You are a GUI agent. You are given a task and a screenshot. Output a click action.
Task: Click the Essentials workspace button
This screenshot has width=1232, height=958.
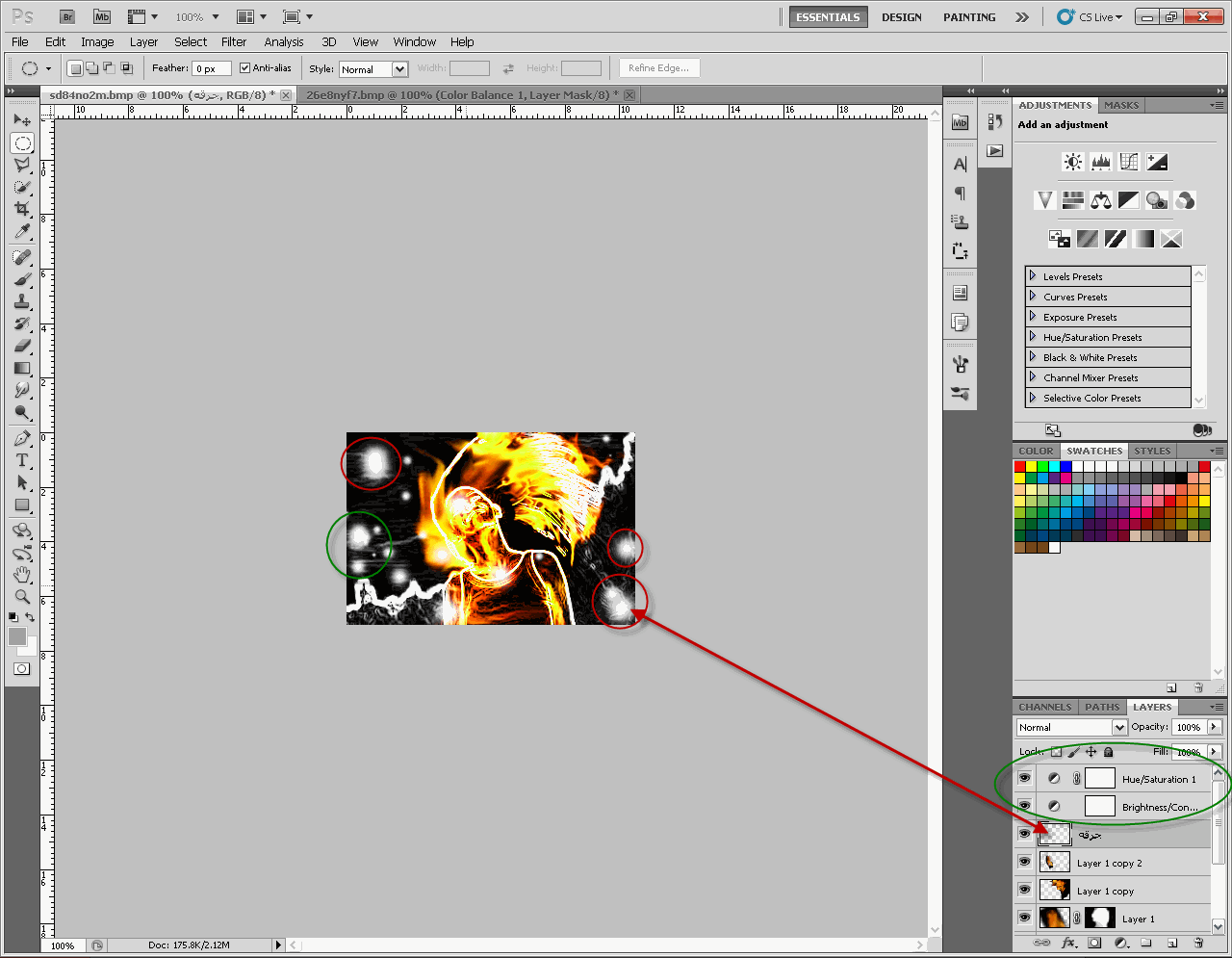(828, 17)
